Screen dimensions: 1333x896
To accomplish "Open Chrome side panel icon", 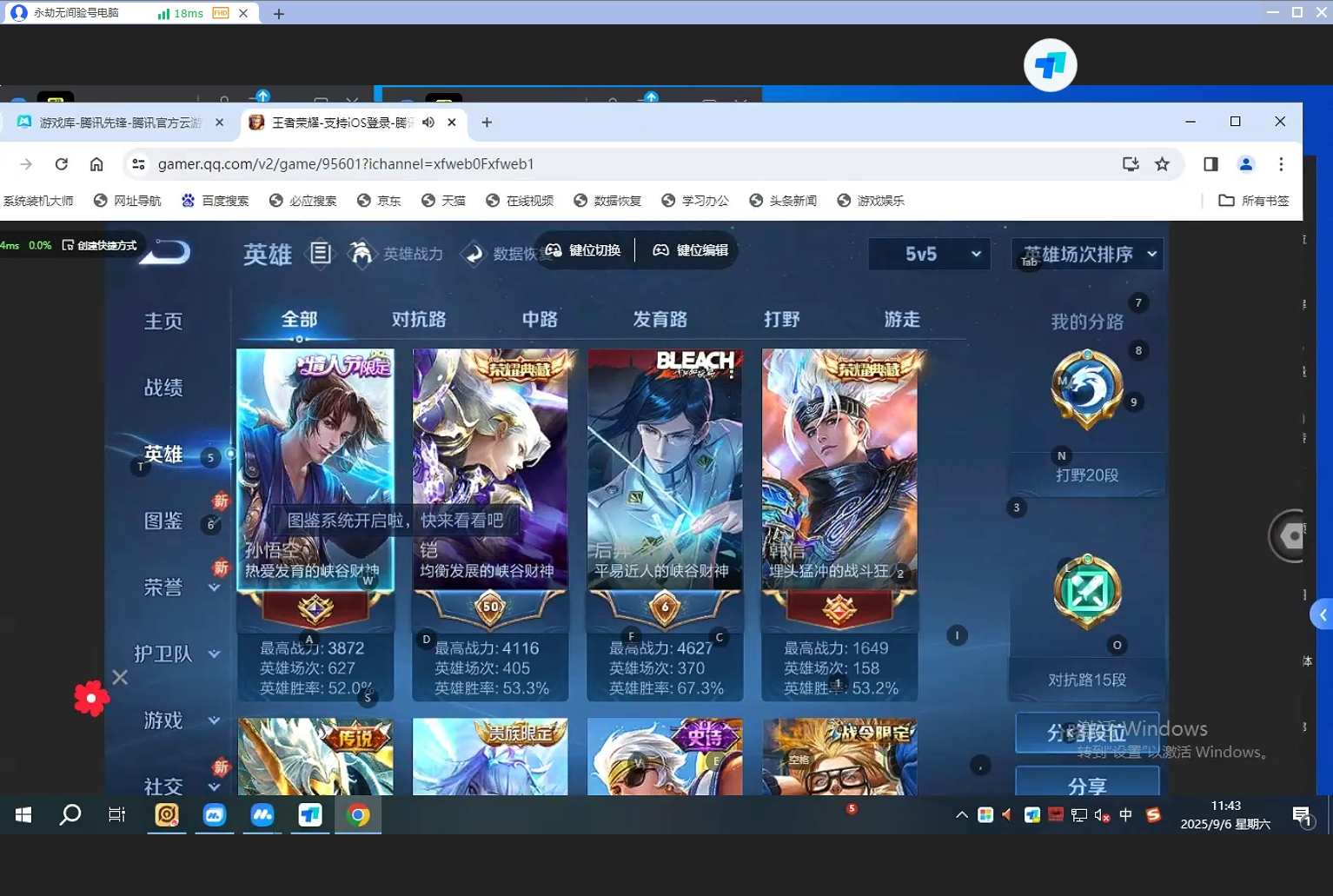I will coord(1210,164).
